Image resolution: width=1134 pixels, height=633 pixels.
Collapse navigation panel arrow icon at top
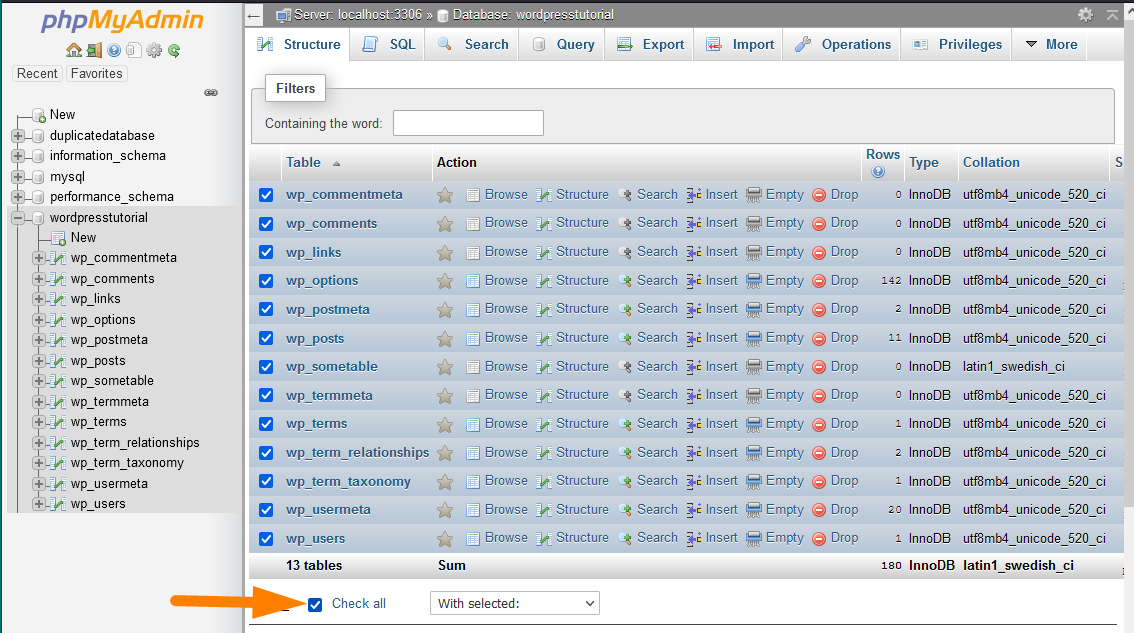pos(253,14)
